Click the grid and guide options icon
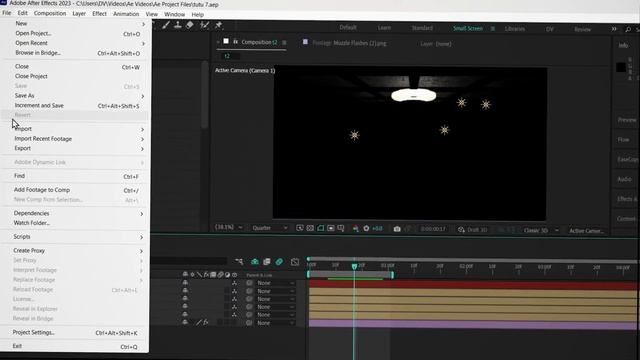640x360 pixels. [341, 228]
